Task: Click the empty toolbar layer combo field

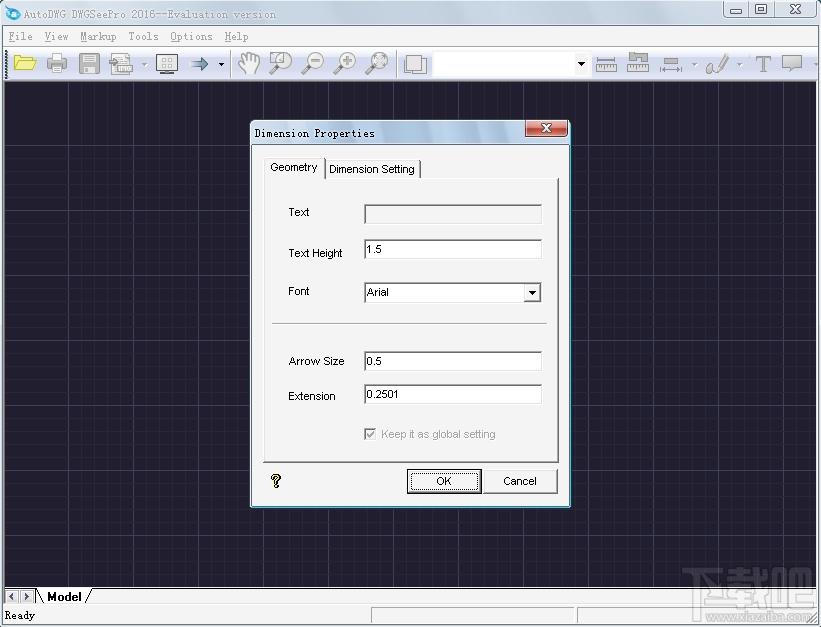Action: pos(504,64)
